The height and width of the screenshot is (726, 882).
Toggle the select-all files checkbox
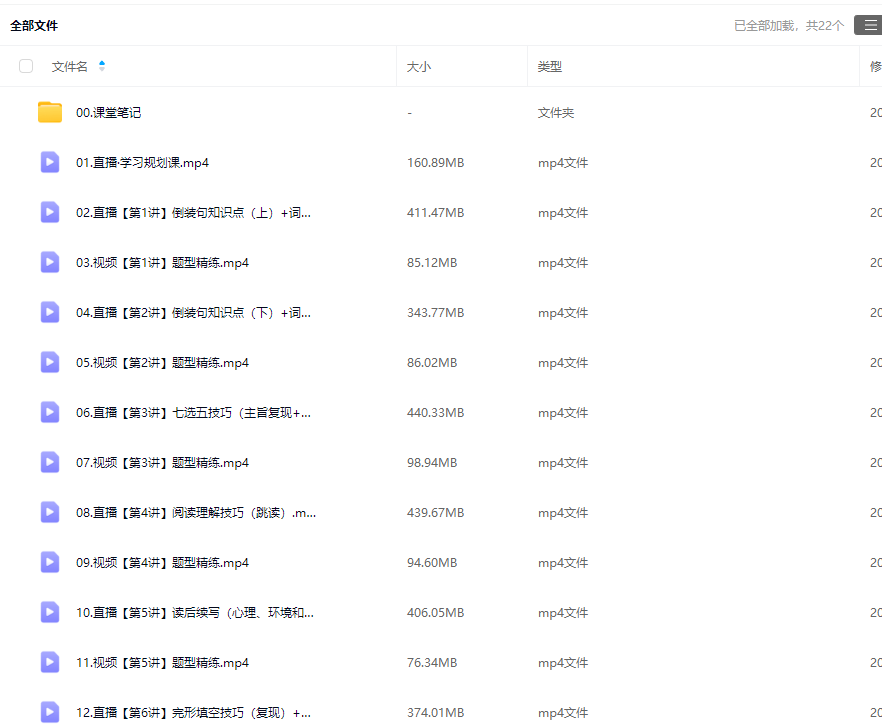coord(26,66)
